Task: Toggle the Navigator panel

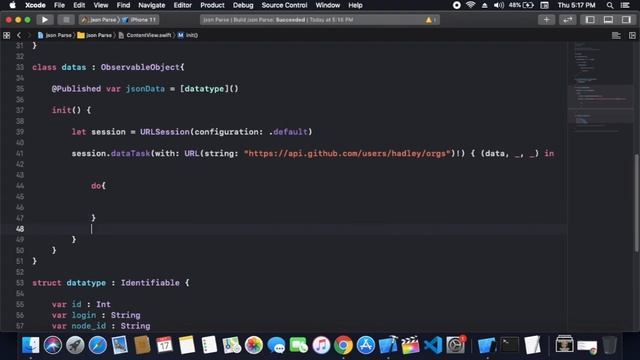Action: point(590,20)
